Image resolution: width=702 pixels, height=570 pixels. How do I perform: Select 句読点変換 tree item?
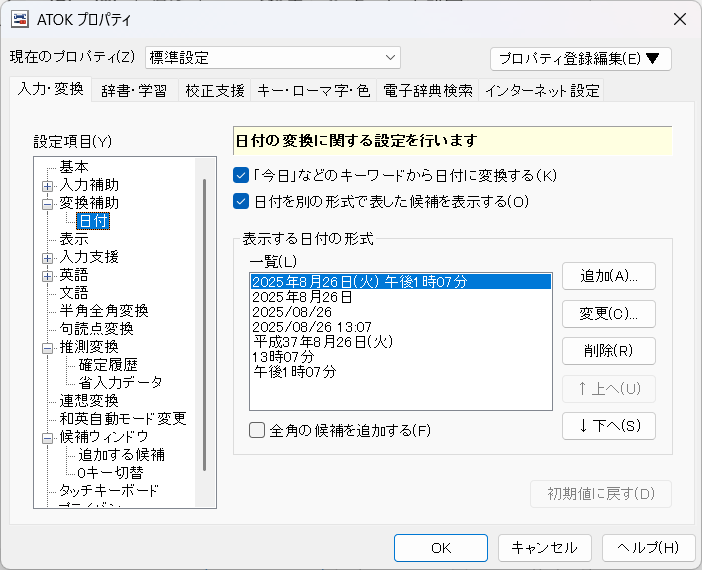96,329
